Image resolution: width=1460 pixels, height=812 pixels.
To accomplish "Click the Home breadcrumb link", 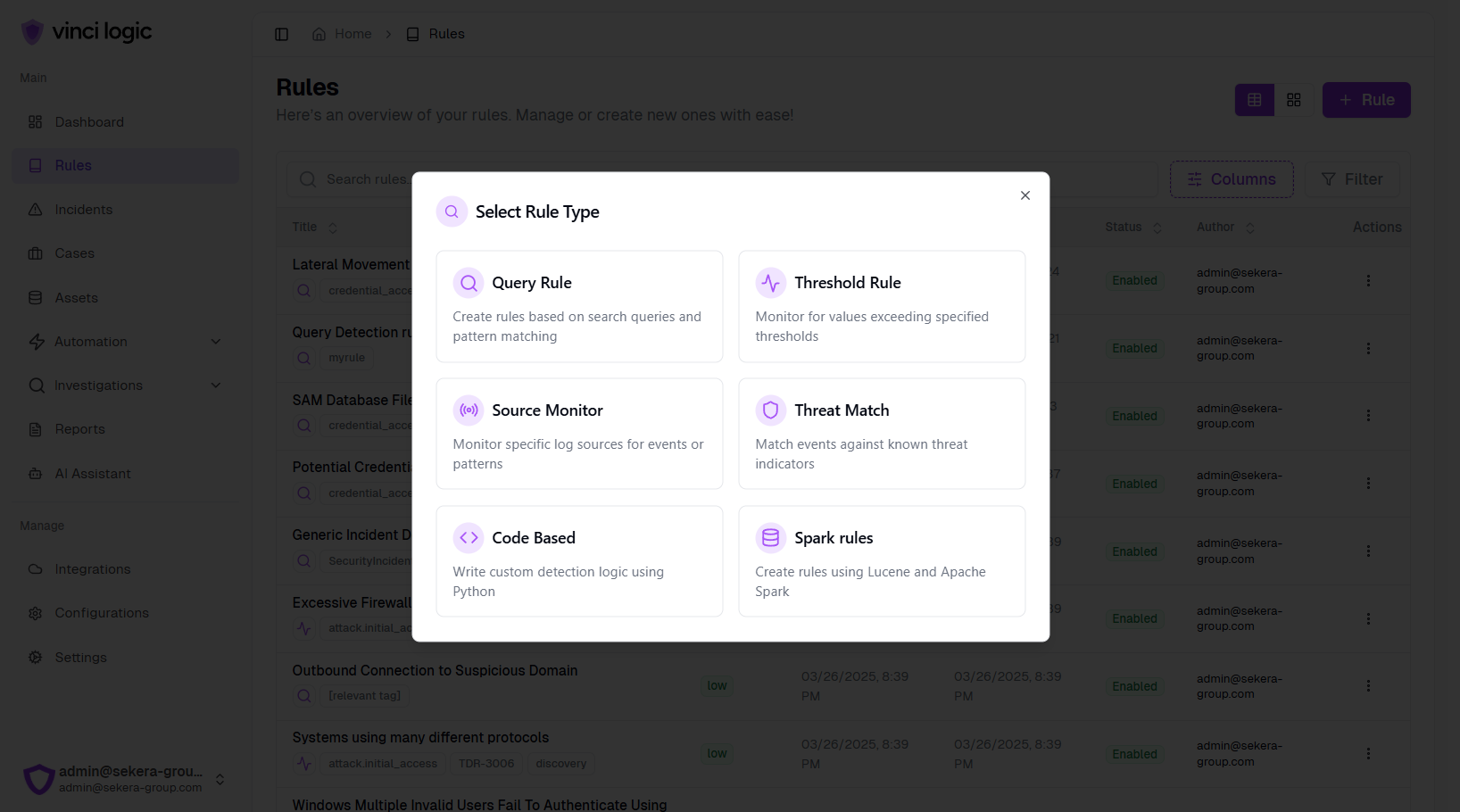I will (x=353, y=34).
